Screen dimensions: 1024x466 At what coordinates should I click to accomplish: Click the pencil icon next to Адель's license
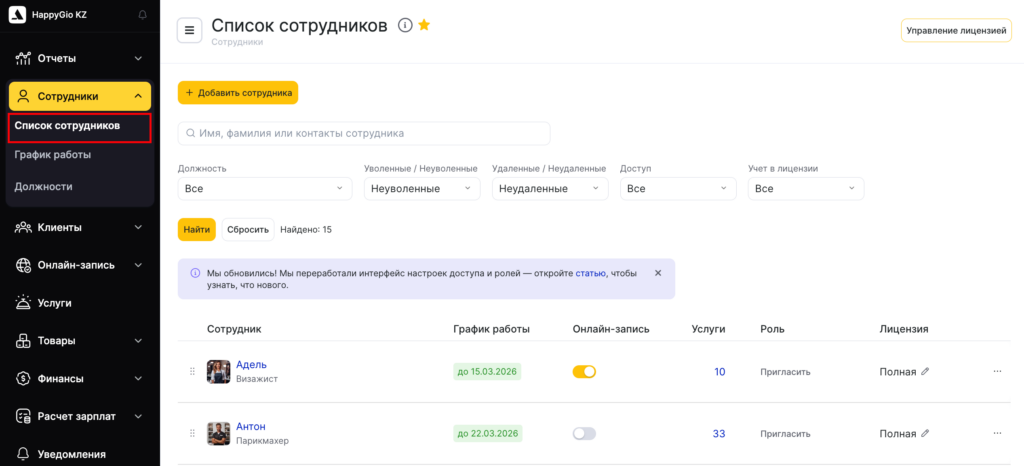pos(925,372)
